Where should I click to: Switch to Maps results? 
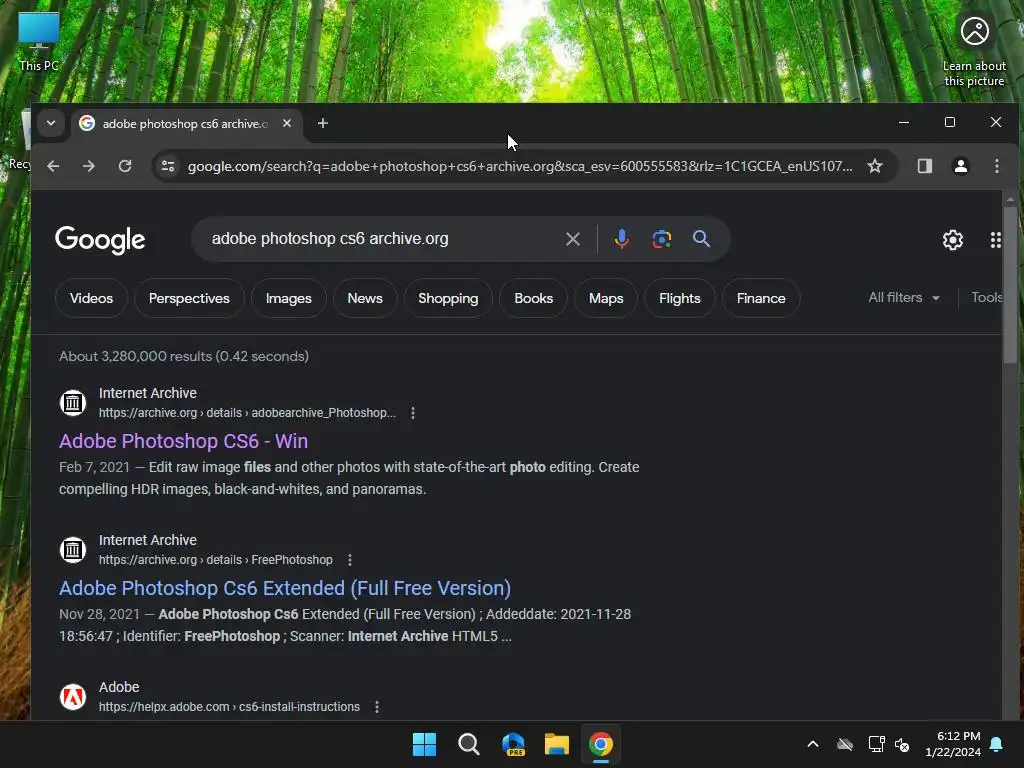(606, 298)
